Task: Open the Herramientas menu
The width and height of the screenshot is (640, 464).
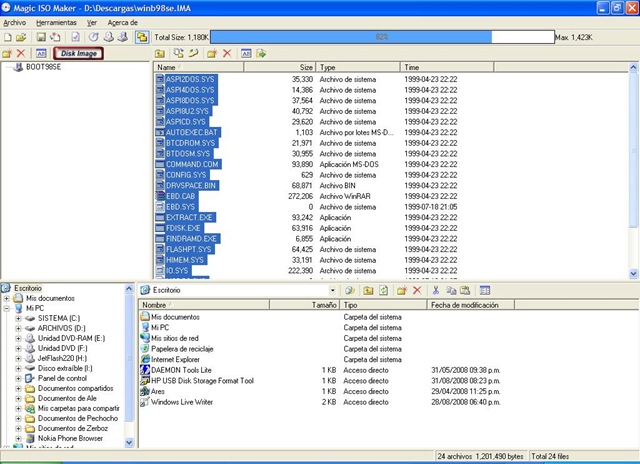Action: point(55,21)
